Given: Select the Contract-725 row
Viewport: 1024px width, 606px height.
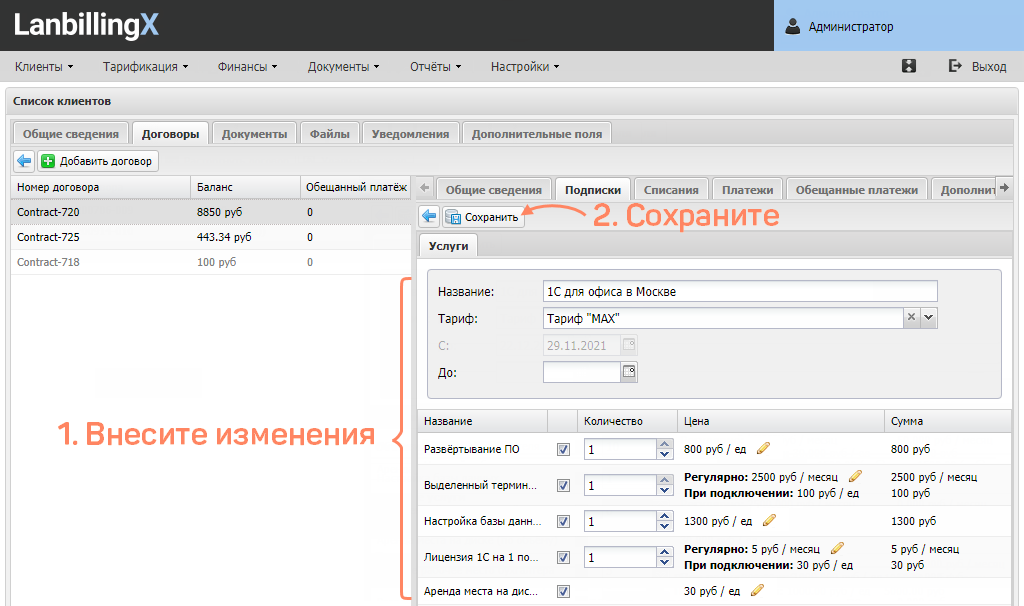Looking at the screenshot, I should (x=210, y=237).
